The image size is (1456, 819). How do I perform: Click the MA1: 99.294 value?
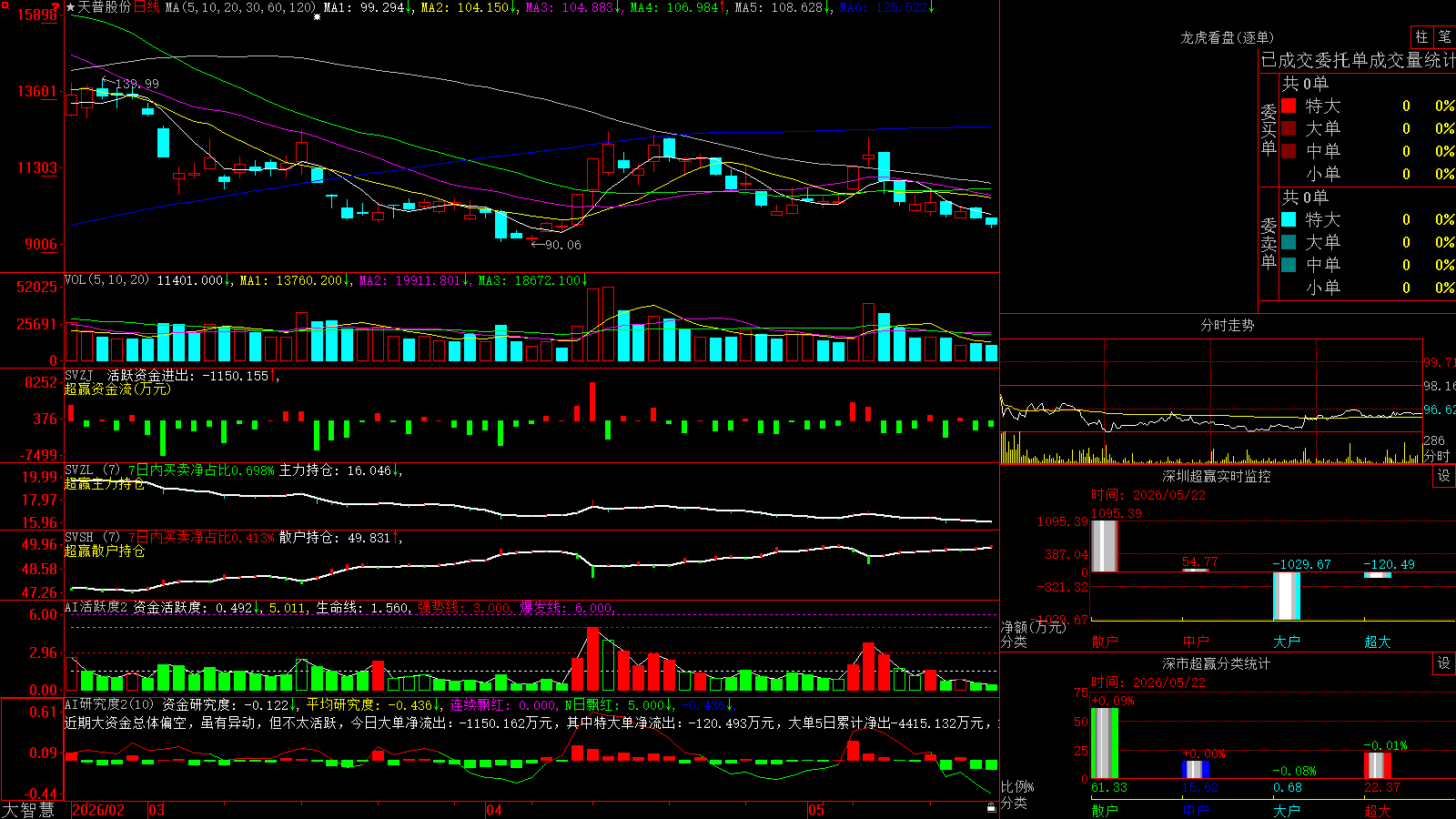(x=368, y=7)
